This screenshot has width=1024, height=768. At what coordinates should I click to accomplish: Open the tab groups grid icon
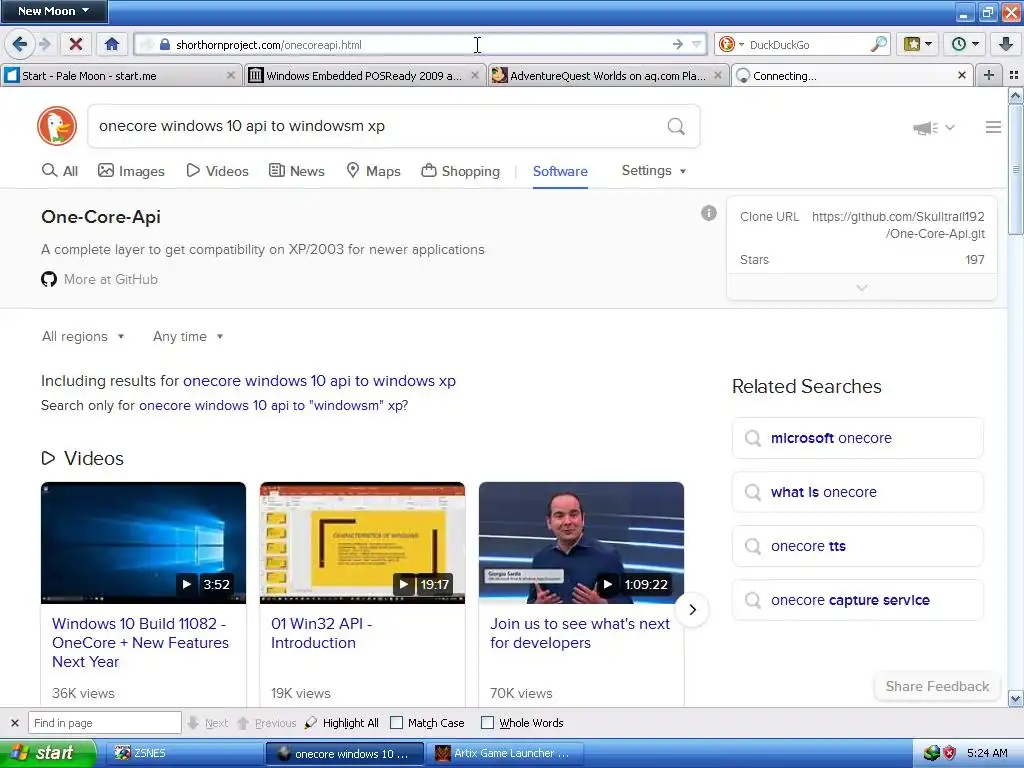1014,76
